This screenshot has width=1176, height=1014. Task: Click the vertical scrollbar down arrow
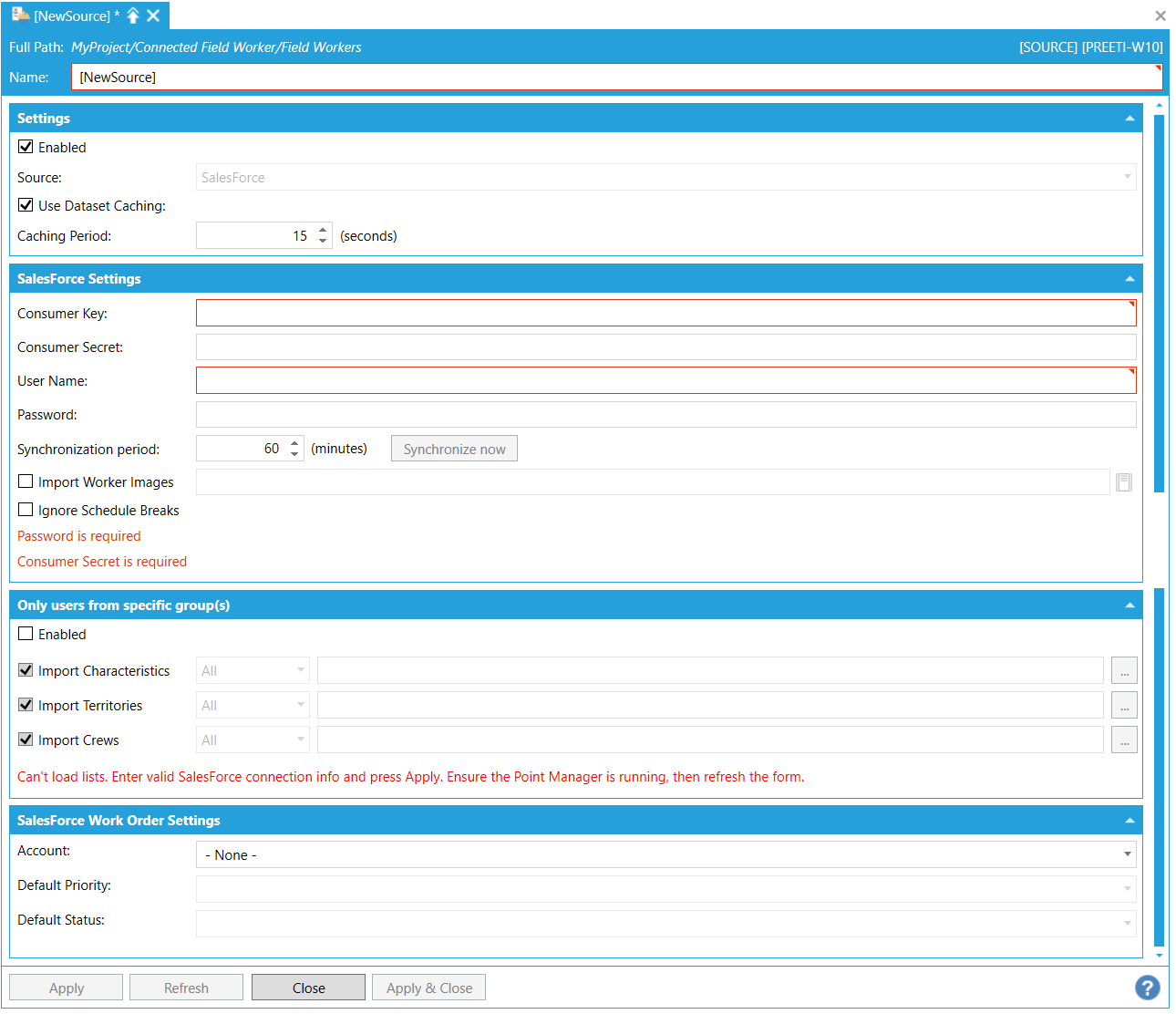[x=1160, y=955]
